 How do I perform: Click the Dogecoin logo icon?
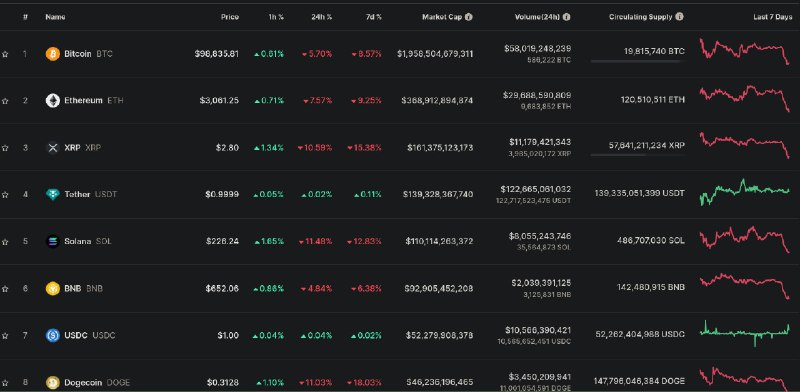point(53,382)
